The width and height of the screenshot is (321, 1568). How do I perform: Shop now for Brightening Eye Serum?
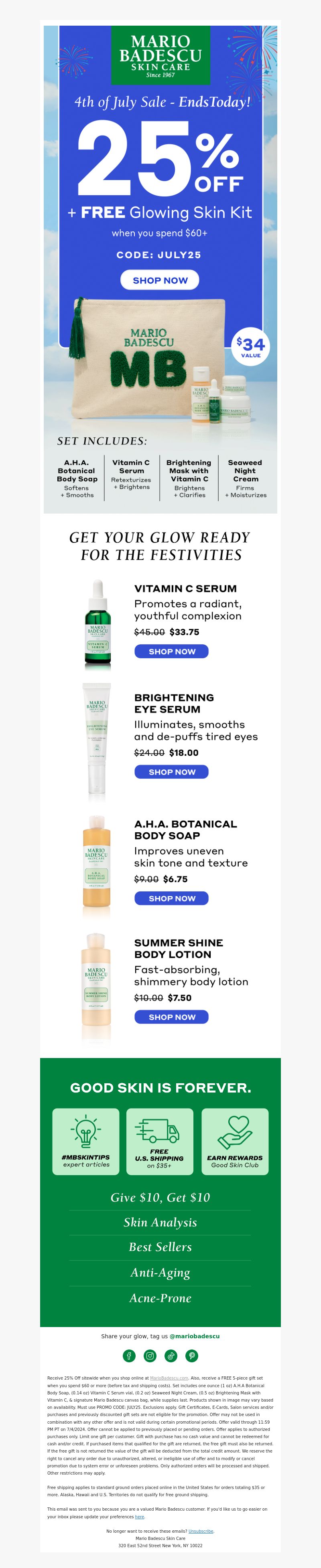[x=172, y=772]
